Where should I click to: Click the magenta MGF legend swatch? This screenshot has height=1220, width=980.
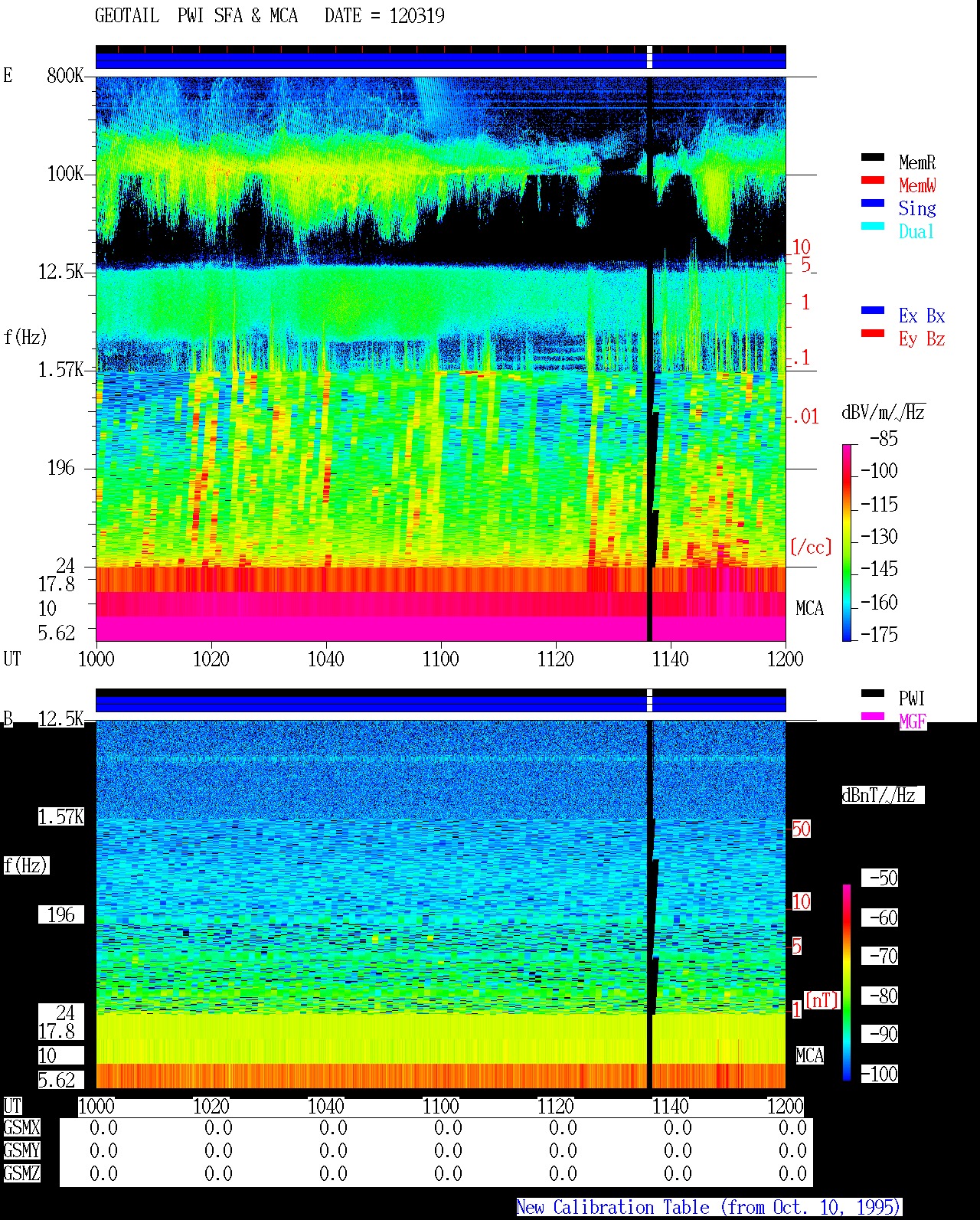click(x=872, y=716)
